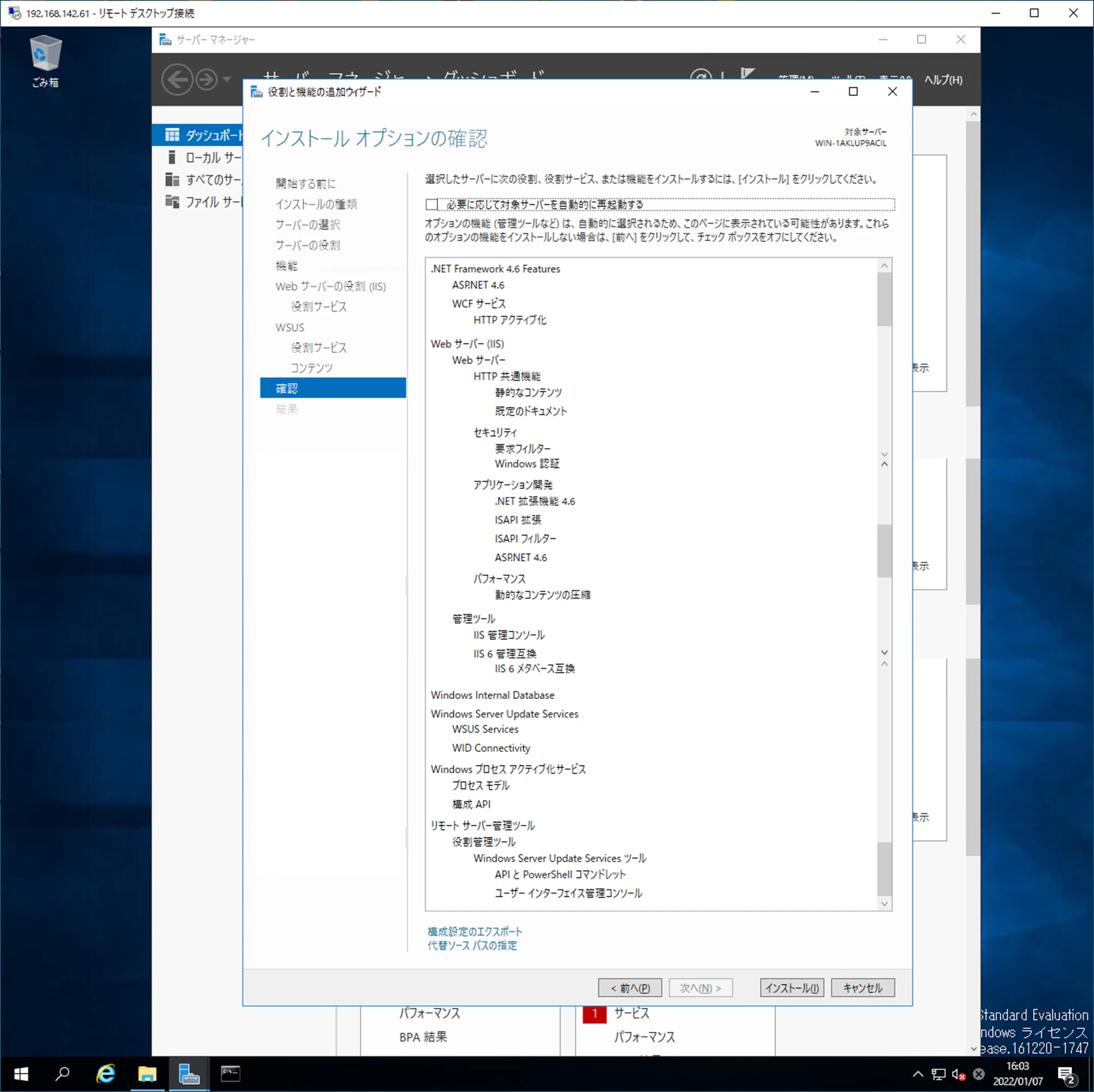Click WCF サービス in the list
The height and width of the screenshot is (1092, 1094).
pos(479,303)
